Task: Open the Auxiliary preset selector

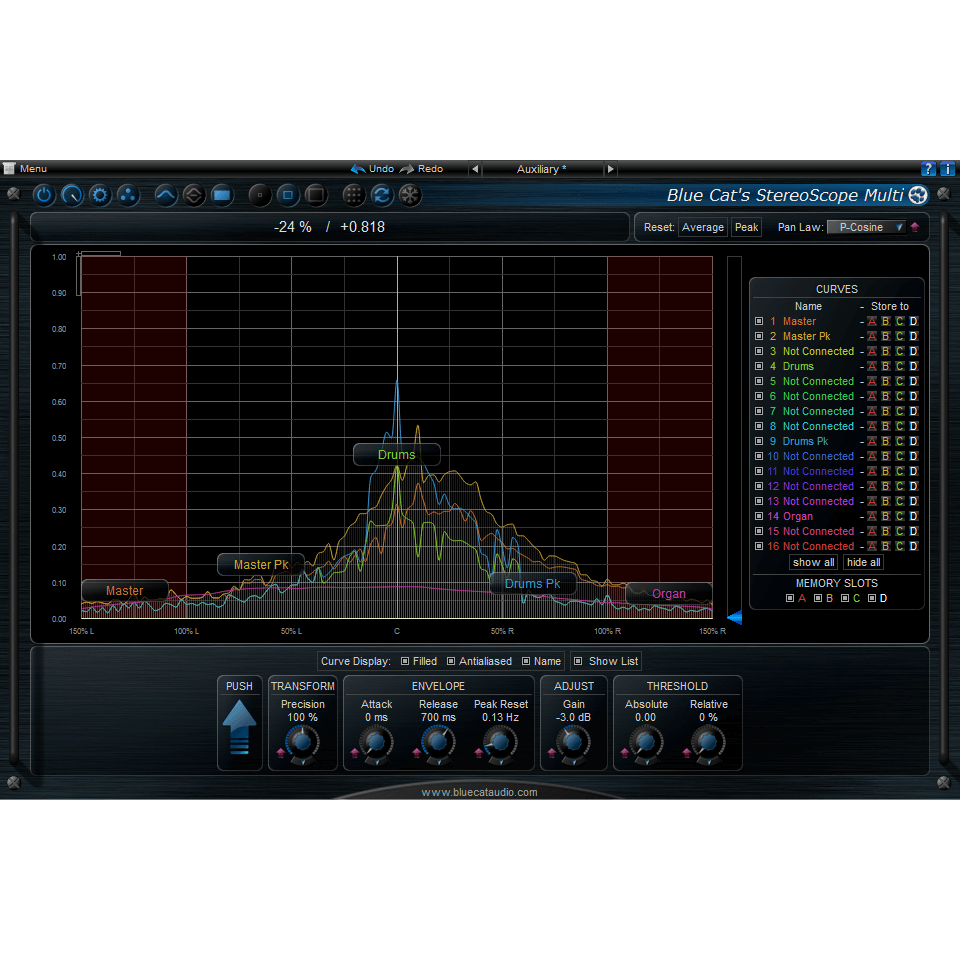Action: (x=541, y=169)
